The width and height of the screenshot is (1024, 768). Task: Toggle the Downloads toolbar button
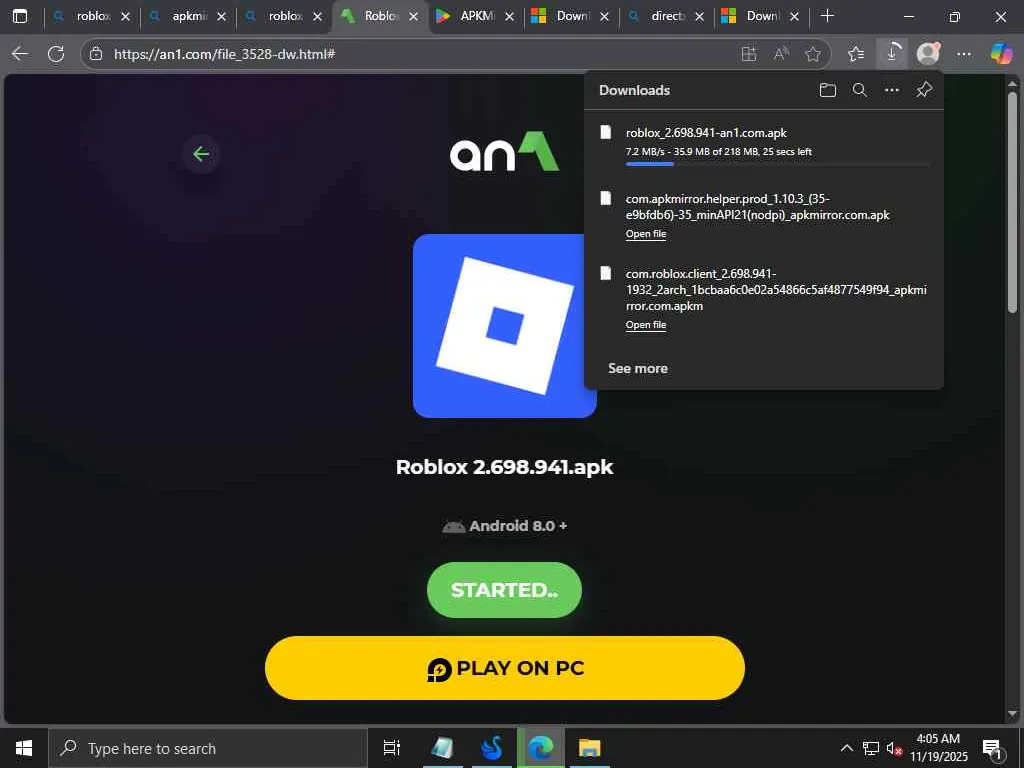892,54
